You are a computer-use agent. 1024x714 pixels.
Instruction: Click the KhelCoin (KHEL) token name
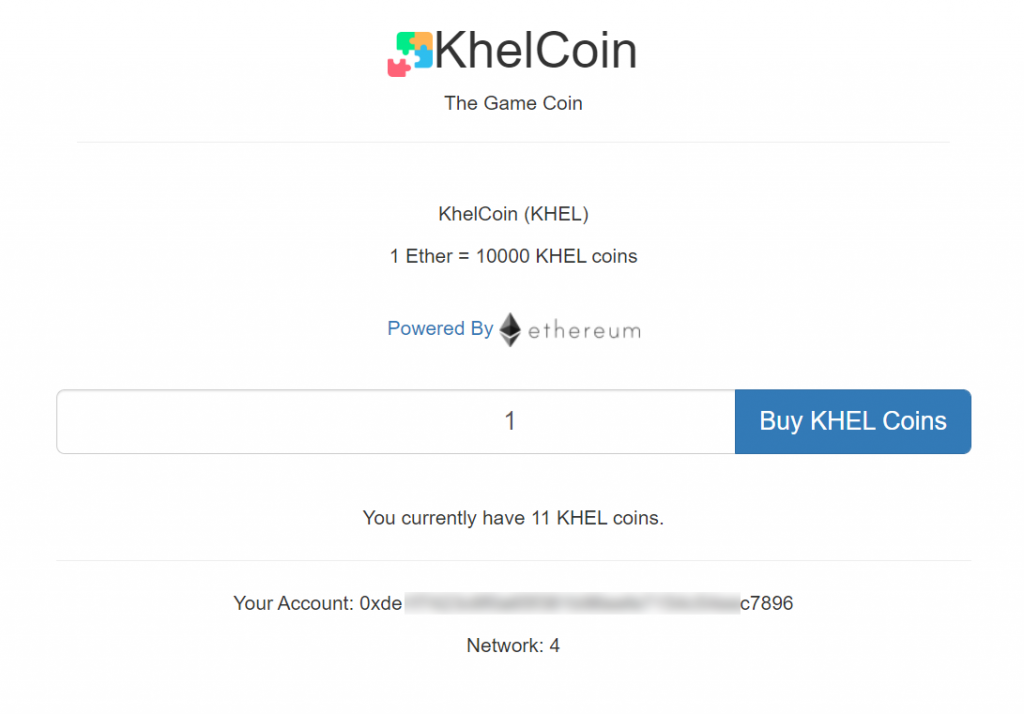513,214
